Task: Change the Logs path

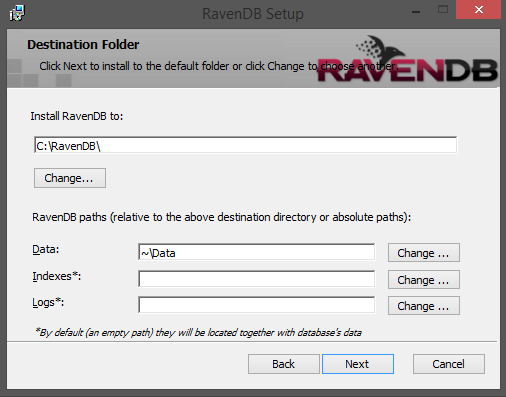Action: (x=424, y=306)
